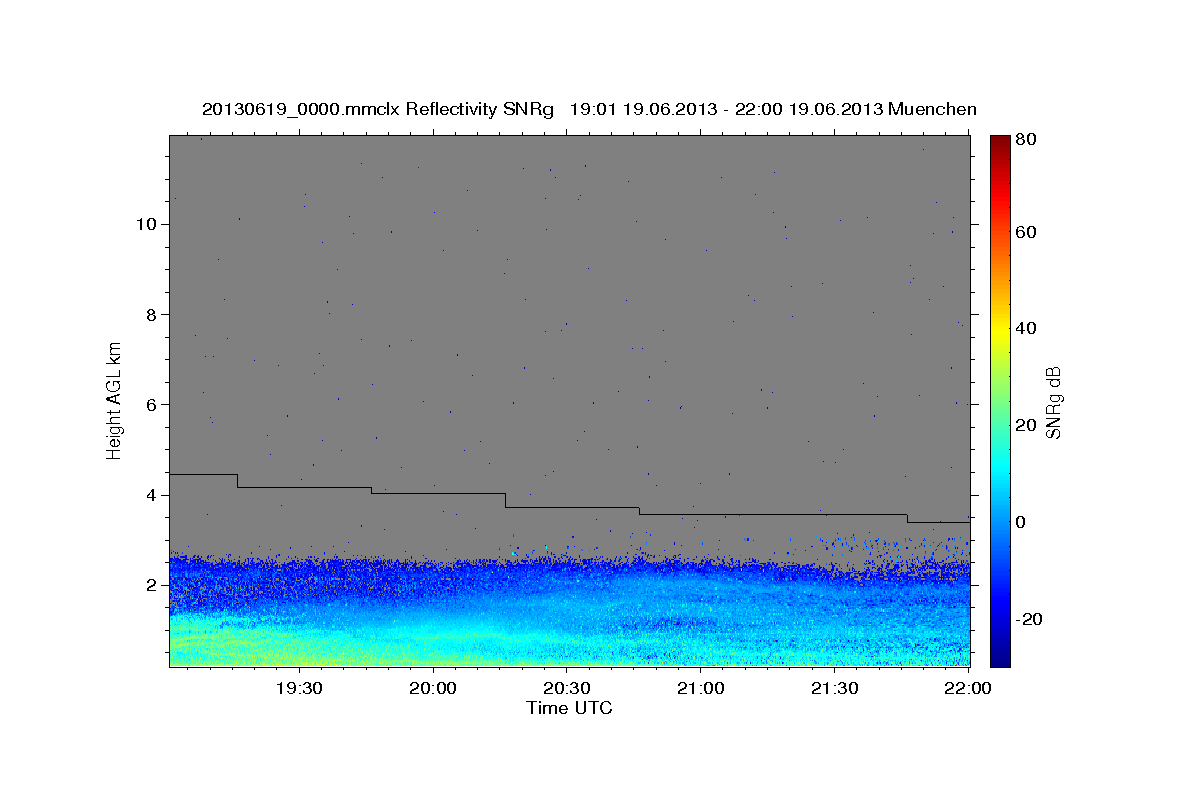Click the colorbar value 80

point(1025,140)
